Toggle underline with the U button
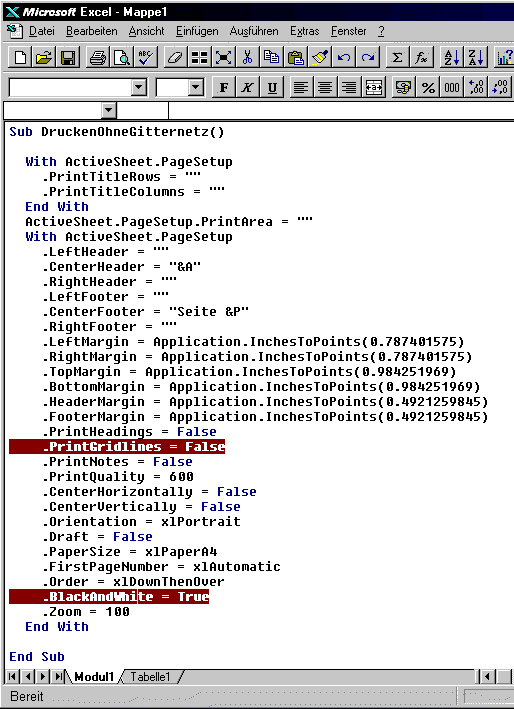Image resolution: width=514 pixels, height=709 pixels. (272, 87)
